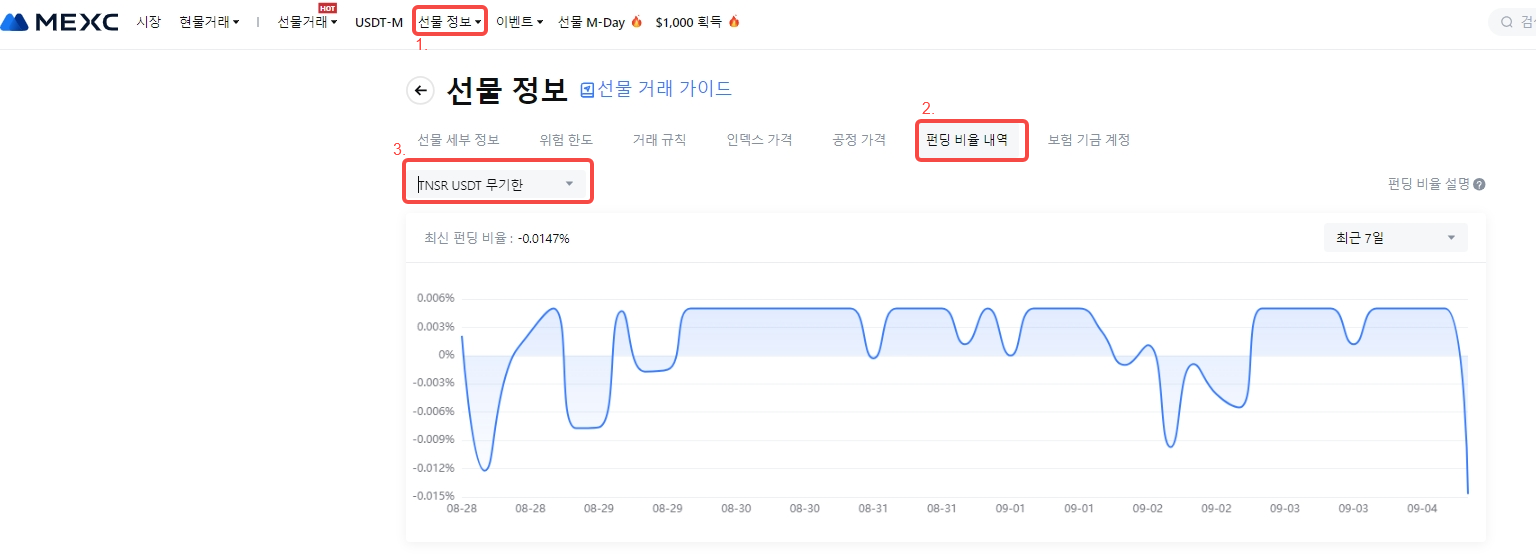Screen dimensions: 1536x555
Task: Click the fire icon next to 선물 M-Day
Action: 637,21
